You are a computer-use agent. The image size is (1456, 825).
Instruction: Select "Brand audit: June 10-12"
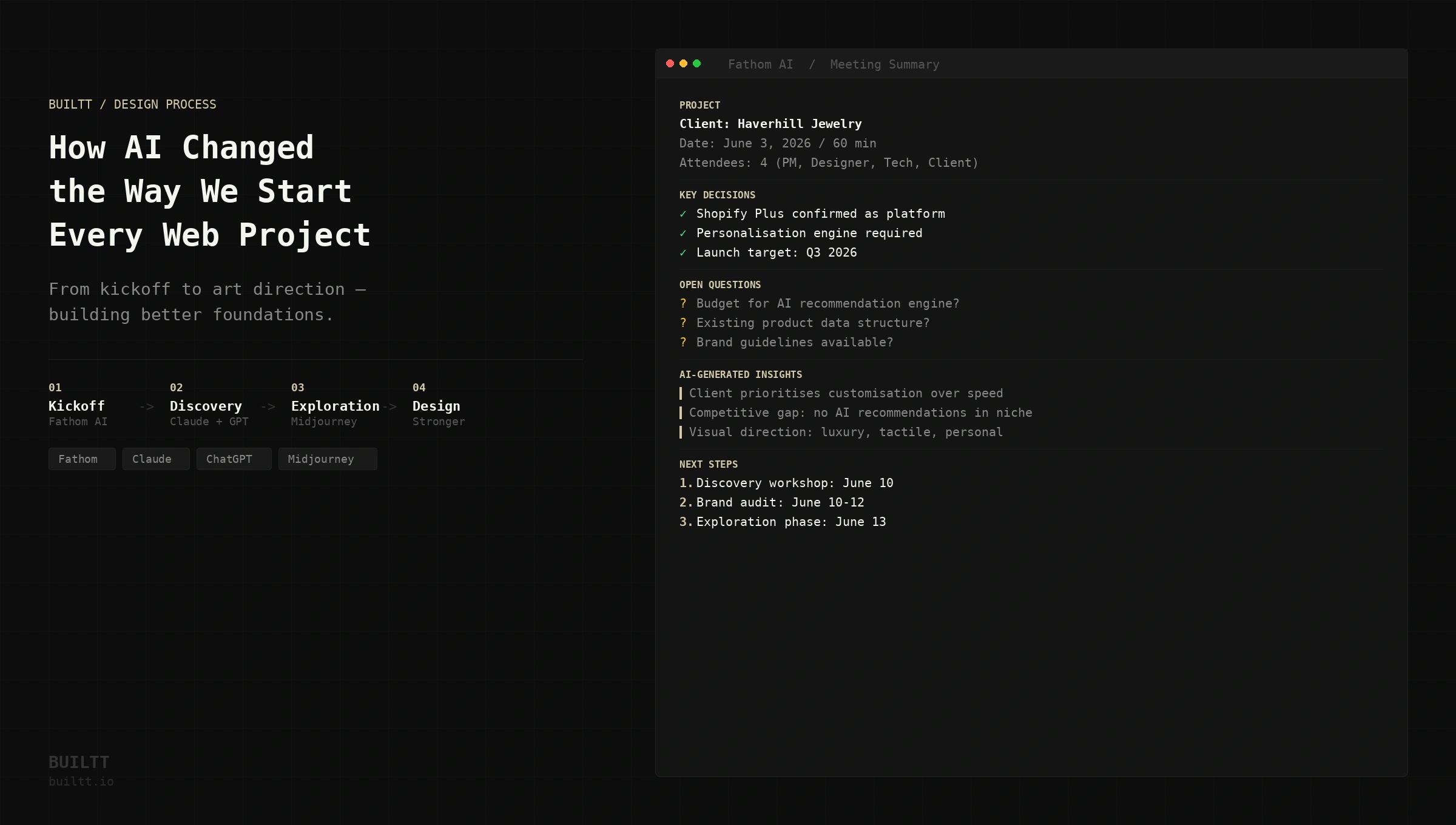(x=780, y=502)
